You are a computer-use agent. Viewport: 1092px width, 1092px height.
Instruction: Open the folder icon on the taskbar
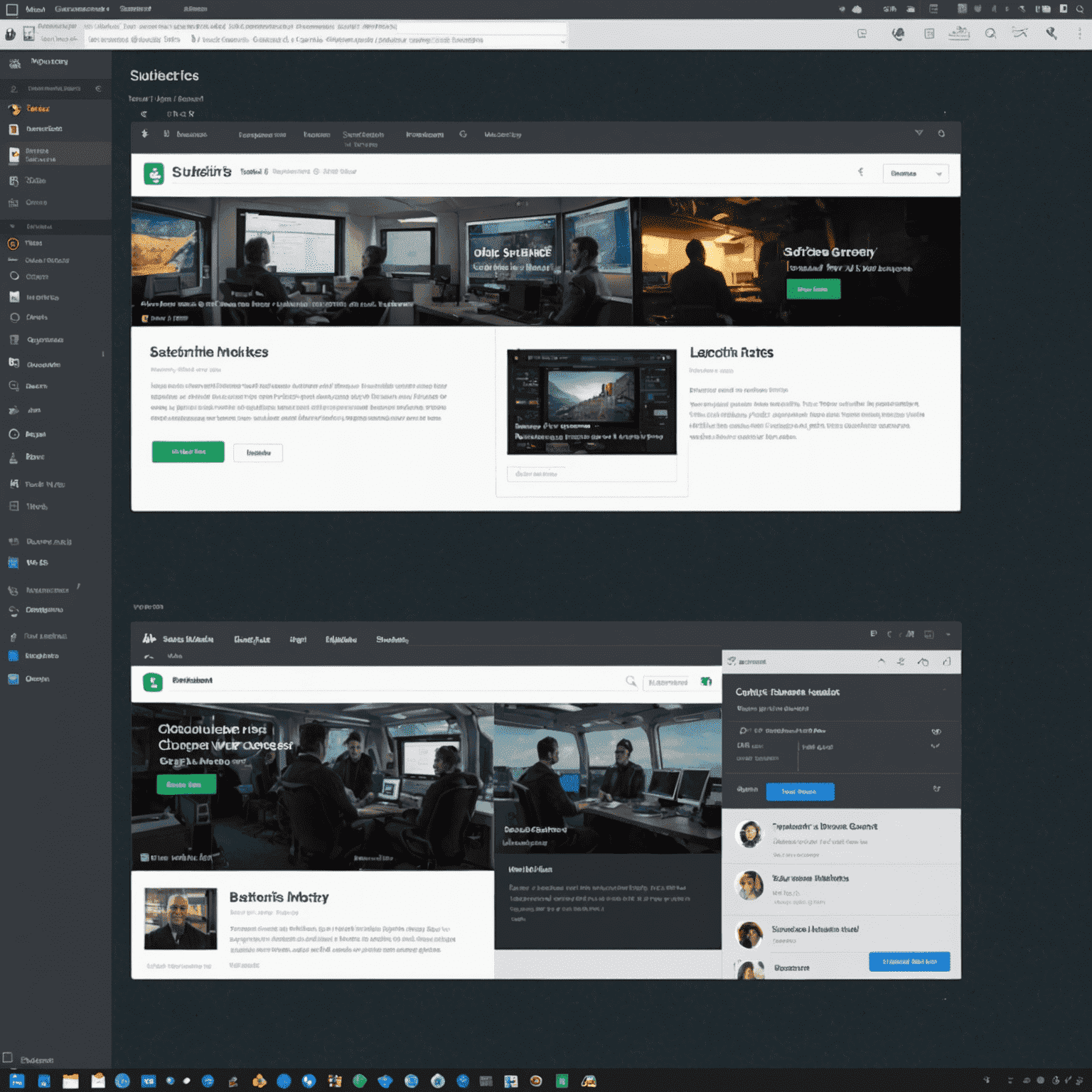point(70,1081)
